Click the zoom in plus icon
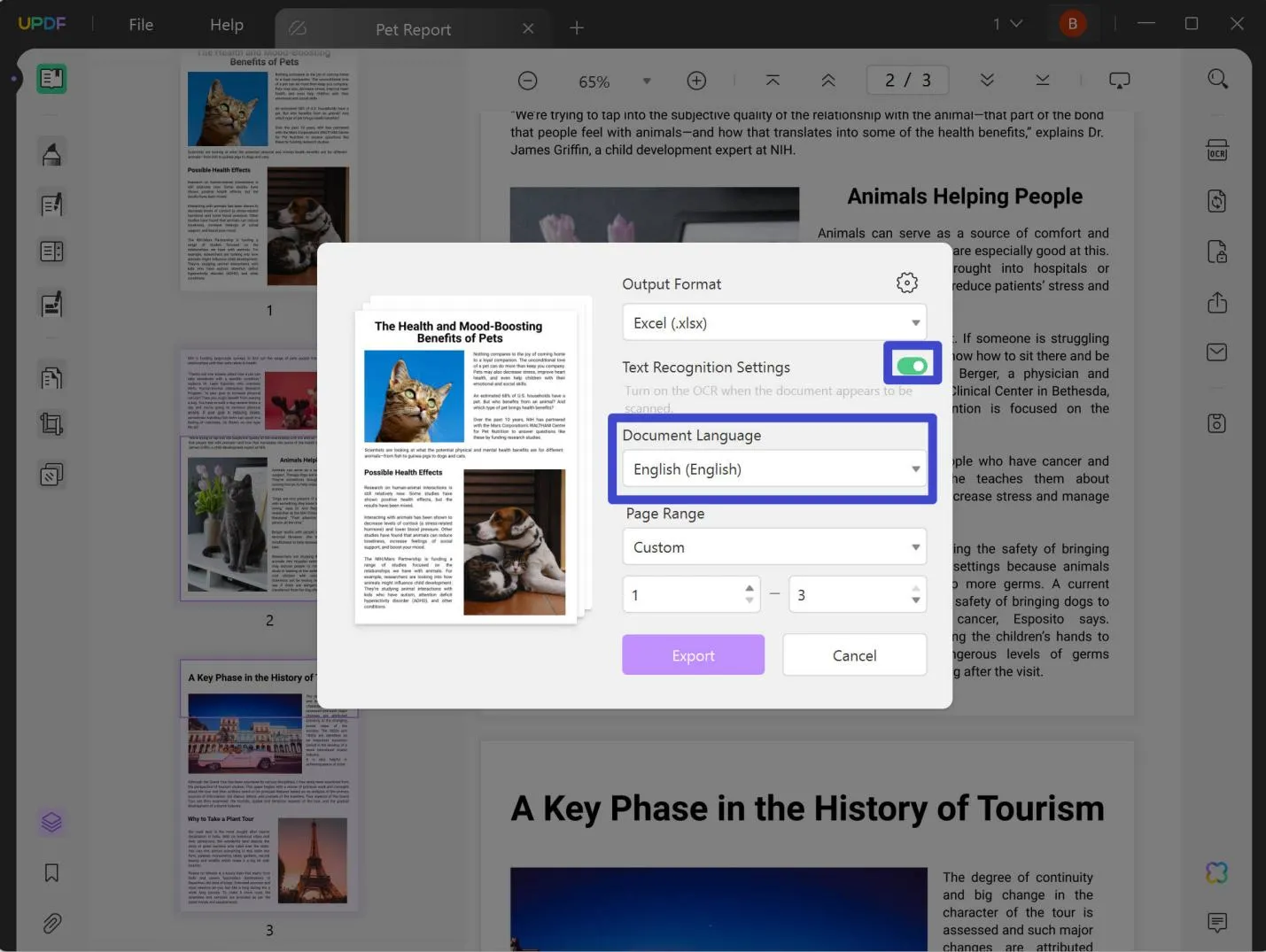Viewport: 1266px width, 952px height. [696, 81]
